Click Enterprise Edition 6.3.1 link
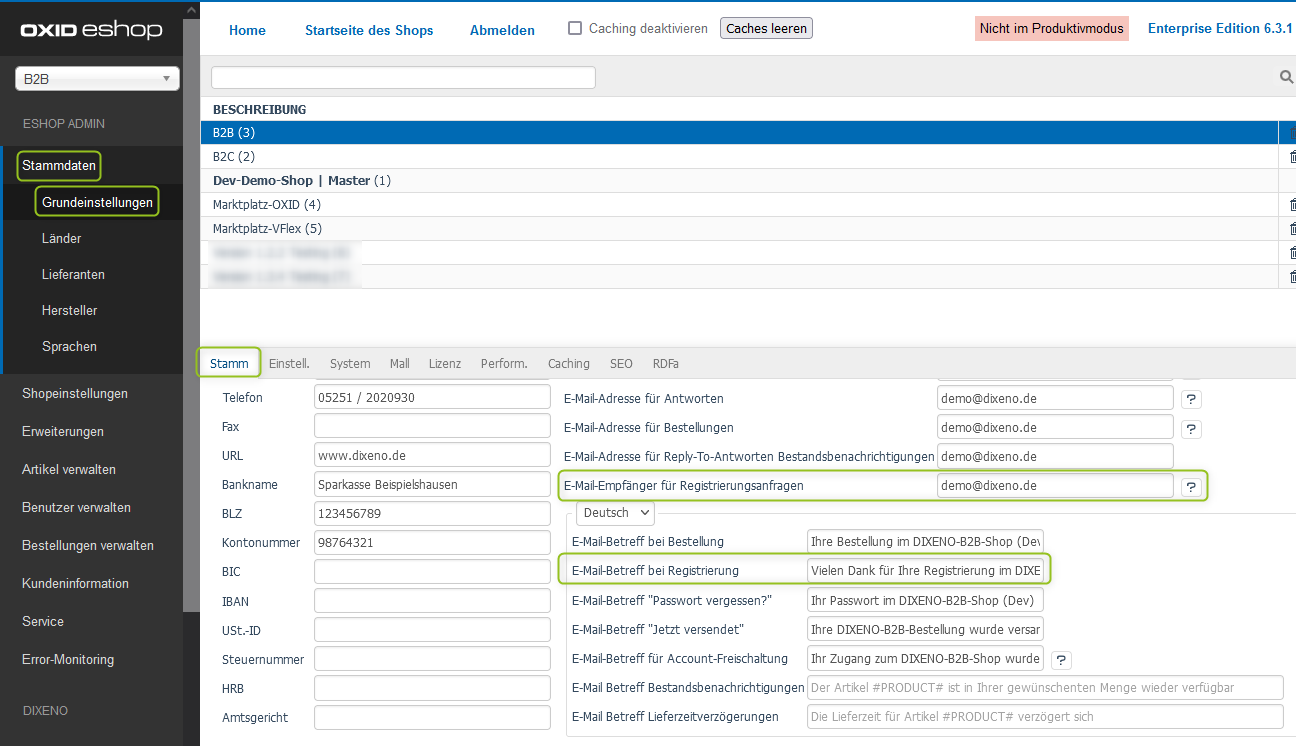 [x=1220, y=28]
